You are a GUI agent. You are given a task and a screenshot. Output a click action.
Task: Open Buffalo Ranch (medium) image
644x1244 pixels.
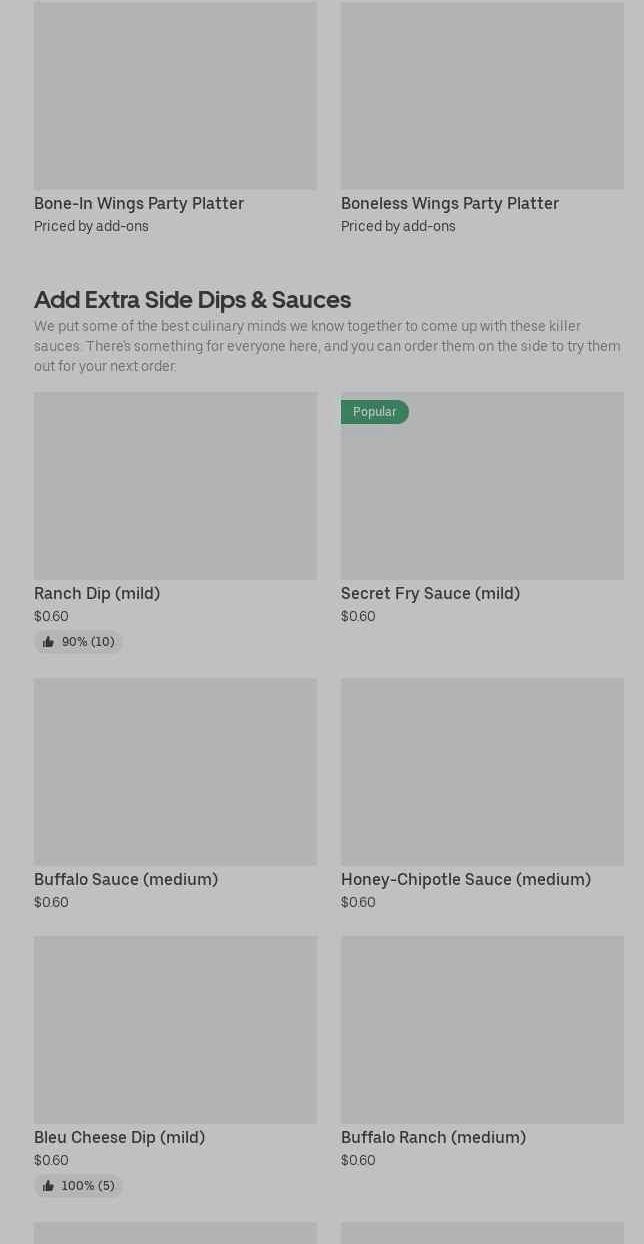[x=482, y=1030]
